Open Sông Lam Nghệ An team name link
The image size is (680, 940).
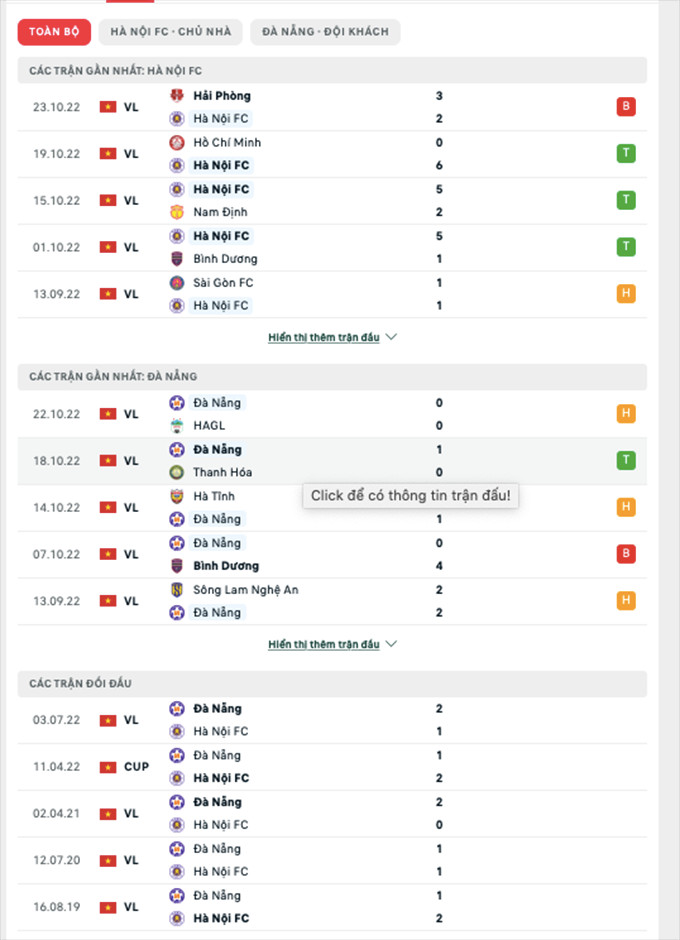[x=246, y=590]
